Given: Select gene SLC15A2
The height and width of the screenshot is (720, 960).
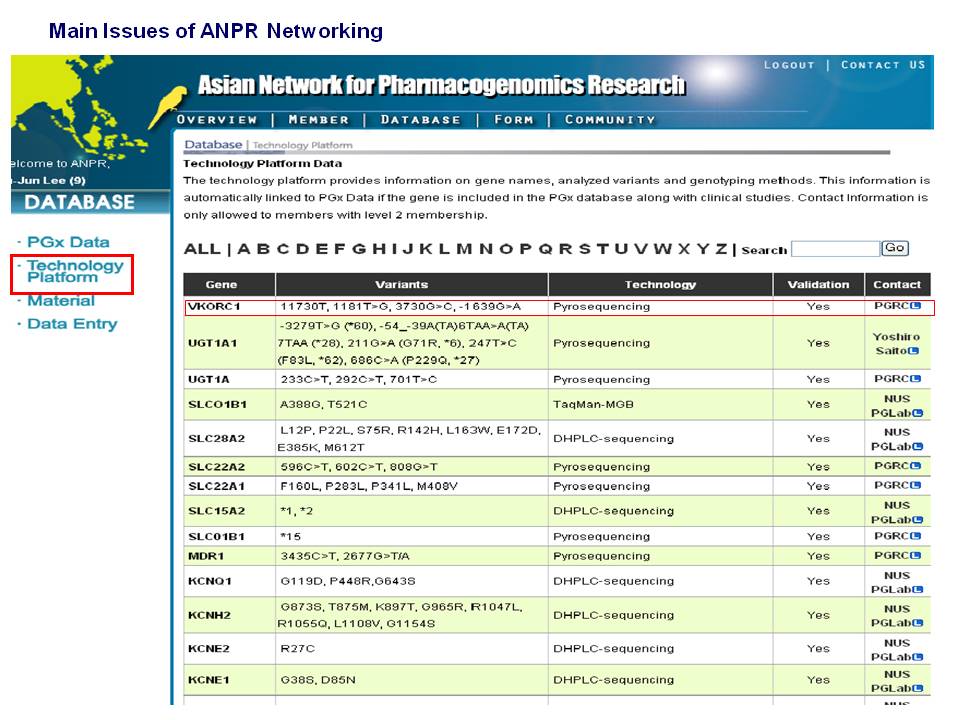Looking at the screenshot, I should click(216, 511).
